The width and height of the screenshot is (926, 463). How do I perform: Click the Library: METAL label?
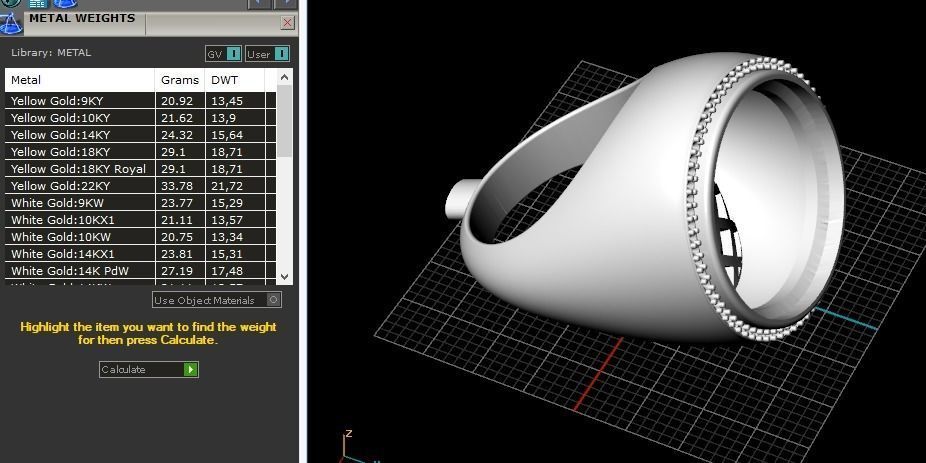tap(51, 53)
